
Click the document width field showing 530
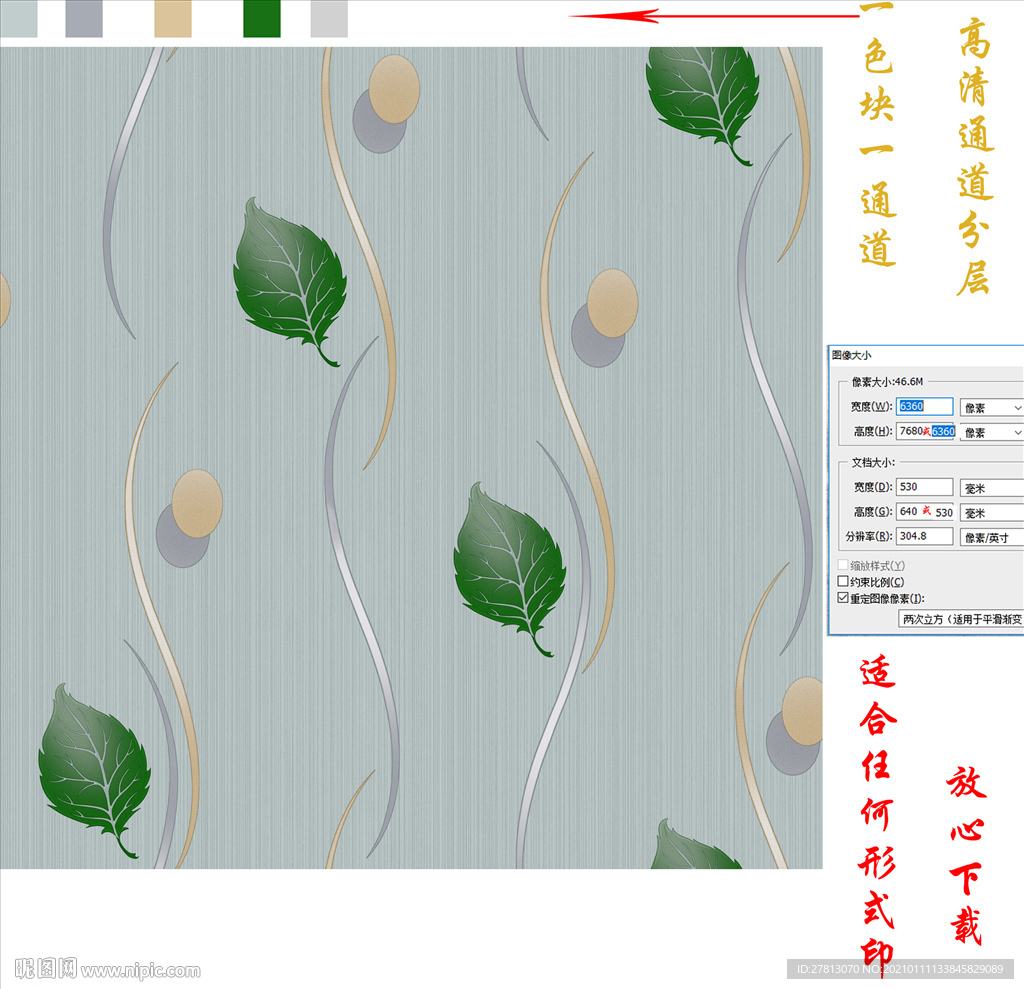pyautogui.click(x=924, y=487)
